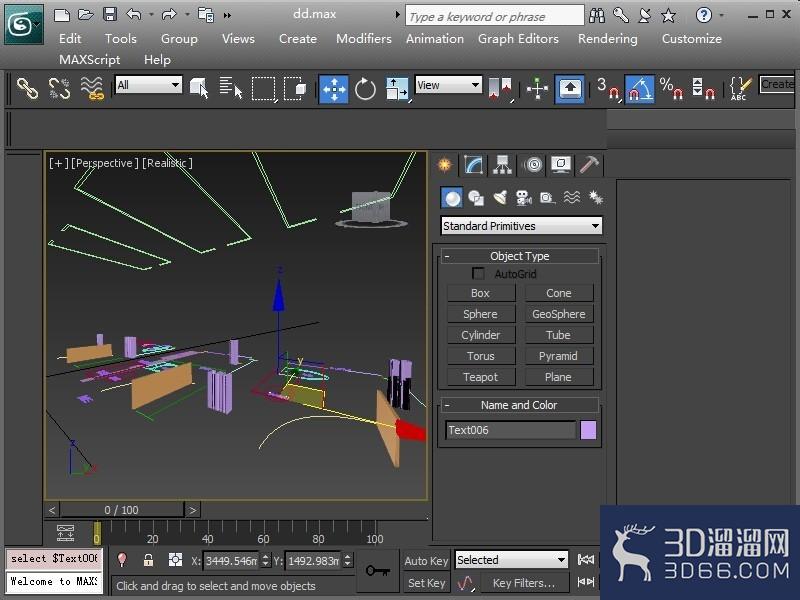This screenshot has height=600, width=800.
Task: Toggle the Angle Snap button
Action: coord(639,89)
